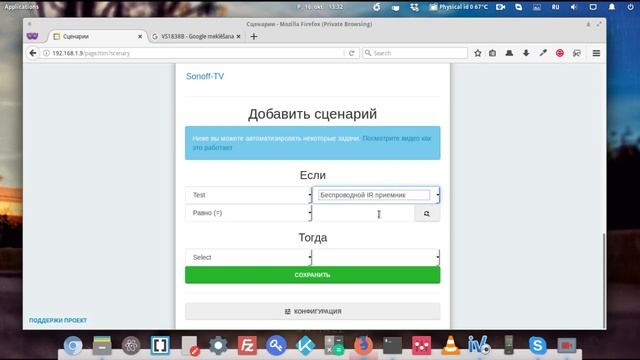Open the Applications menu in top panel
Viewport: 640px width, 360px height.
[x=21, y=7]
